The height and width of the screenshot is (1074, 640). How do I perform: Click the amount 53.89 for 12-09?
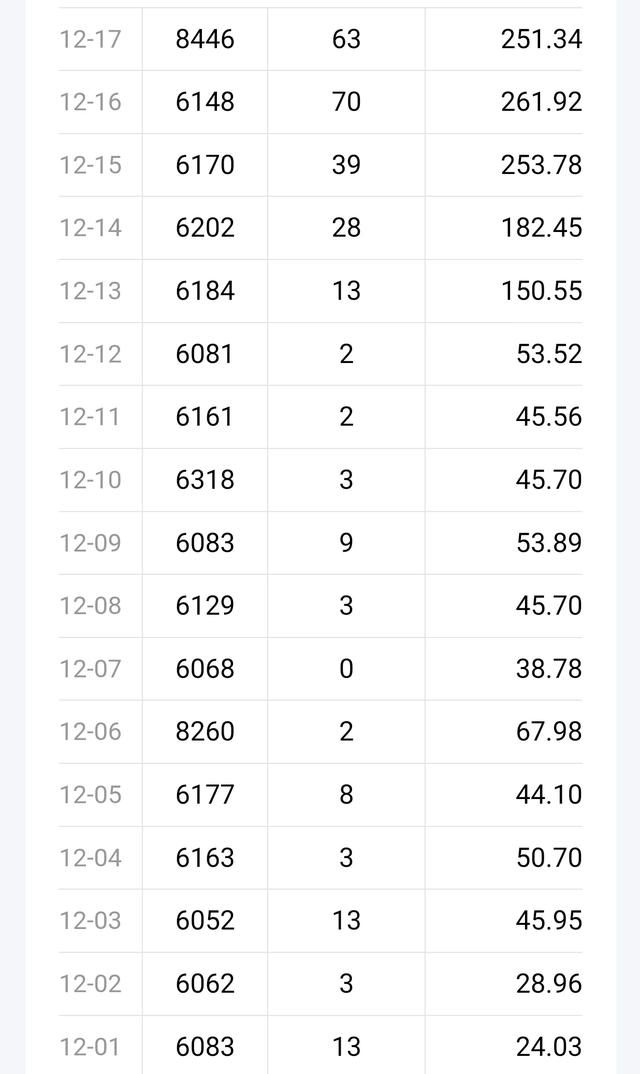click(x=549, y=543)
